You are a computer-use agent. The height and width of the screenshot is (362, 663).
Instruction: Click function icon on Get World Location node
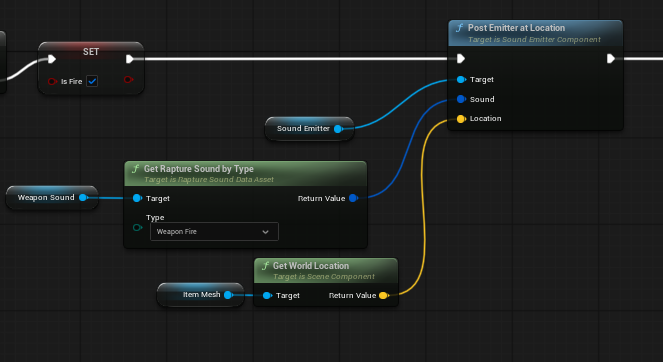tap(265, 266)
